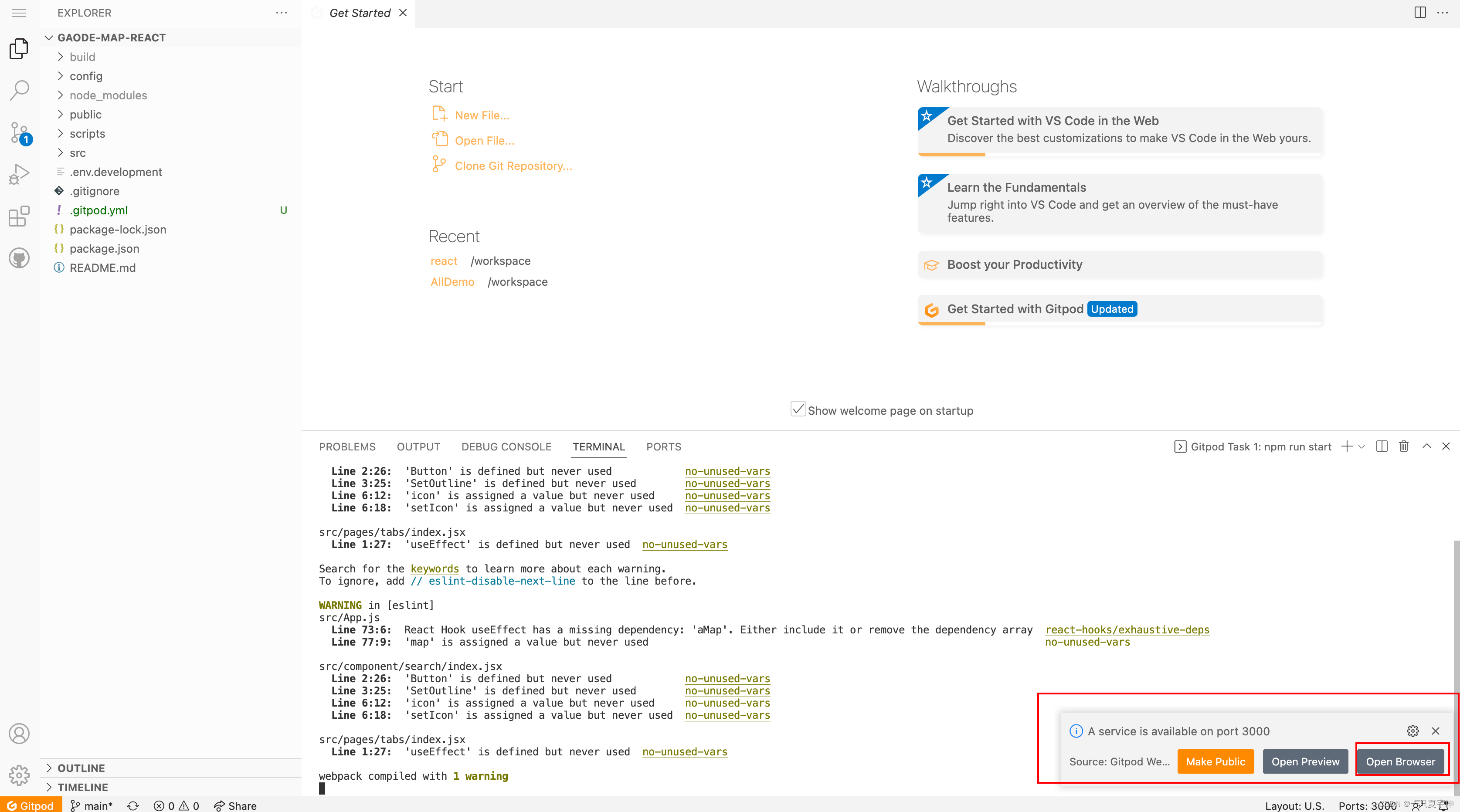1460x812 pixels.
Task: Open the Search view in activity bar
Action: (x=19, y=90)
